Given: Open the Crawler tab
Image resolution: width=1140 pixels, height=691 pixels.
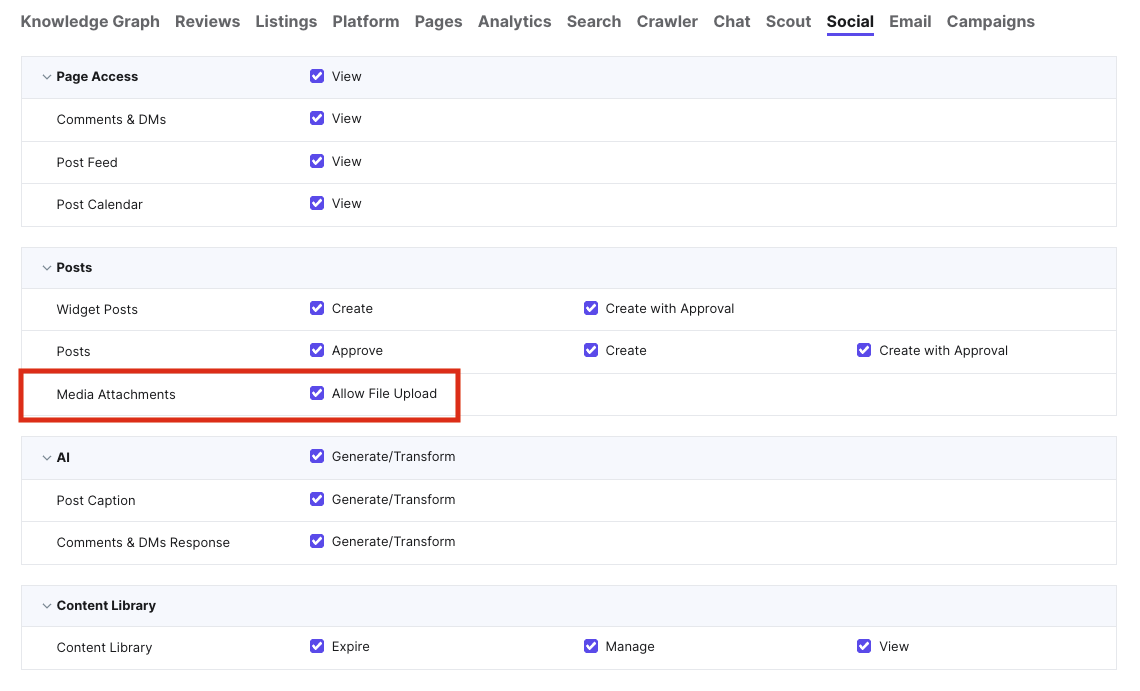Looking at the screenshot, I should (x=667, y=22).
